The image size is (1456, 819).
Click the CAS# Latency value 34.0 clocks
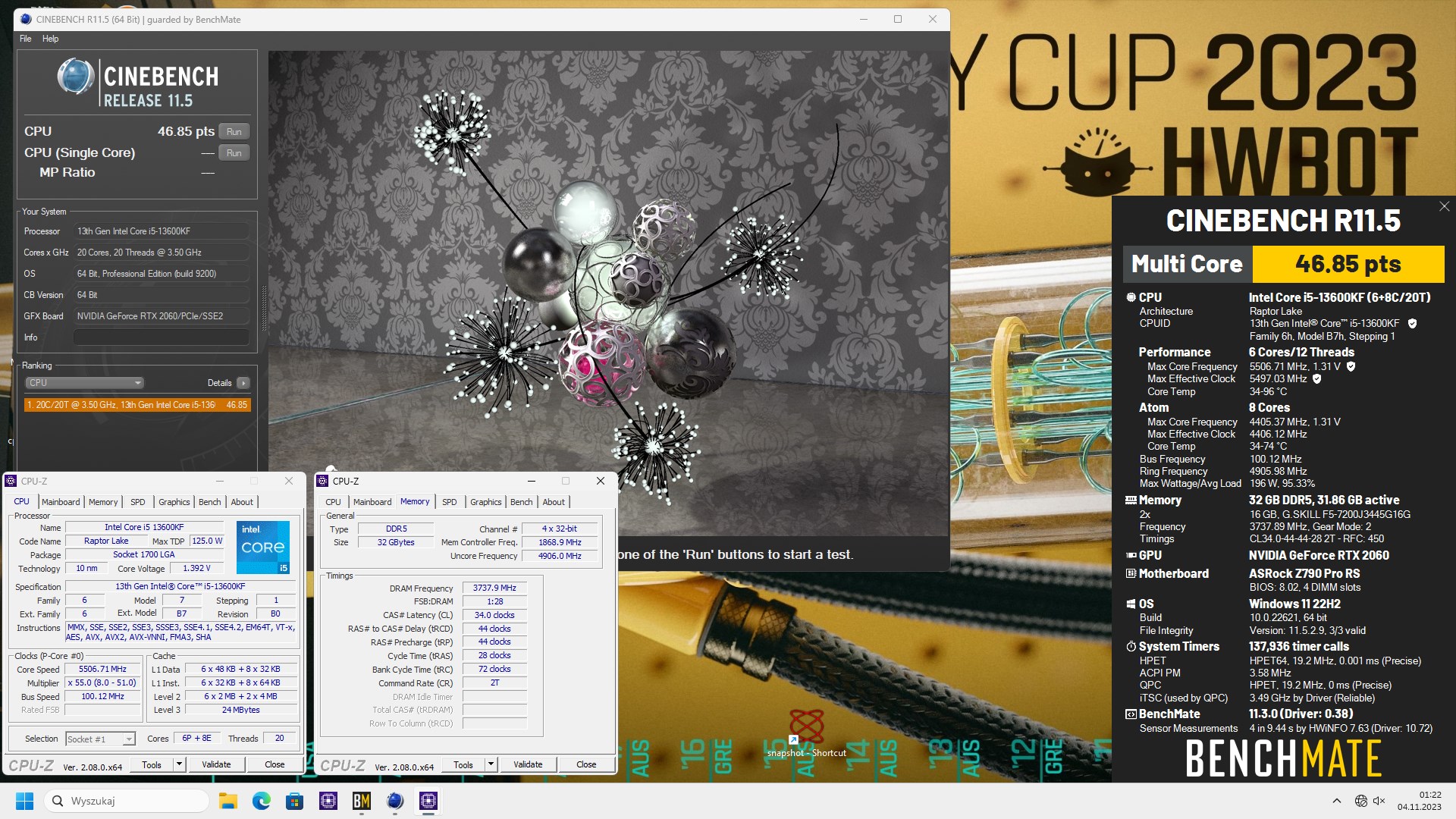pyautogui.click(x=494, y=615)
